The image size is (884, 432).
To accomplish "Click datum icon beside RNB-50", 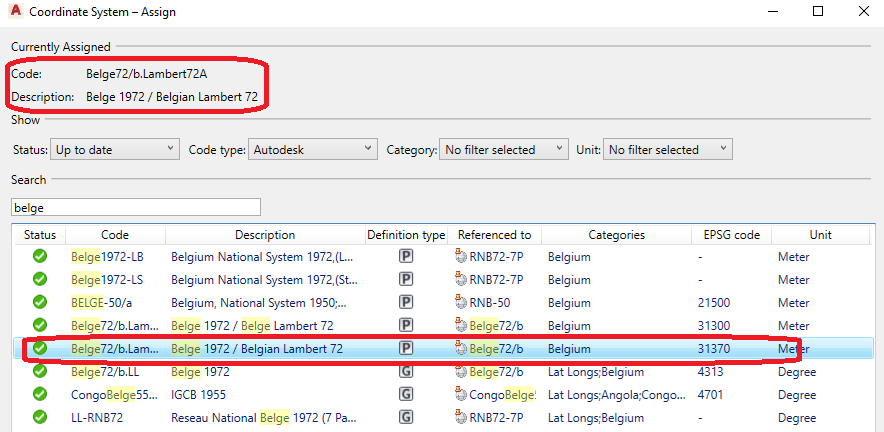I will pos(461,302).
